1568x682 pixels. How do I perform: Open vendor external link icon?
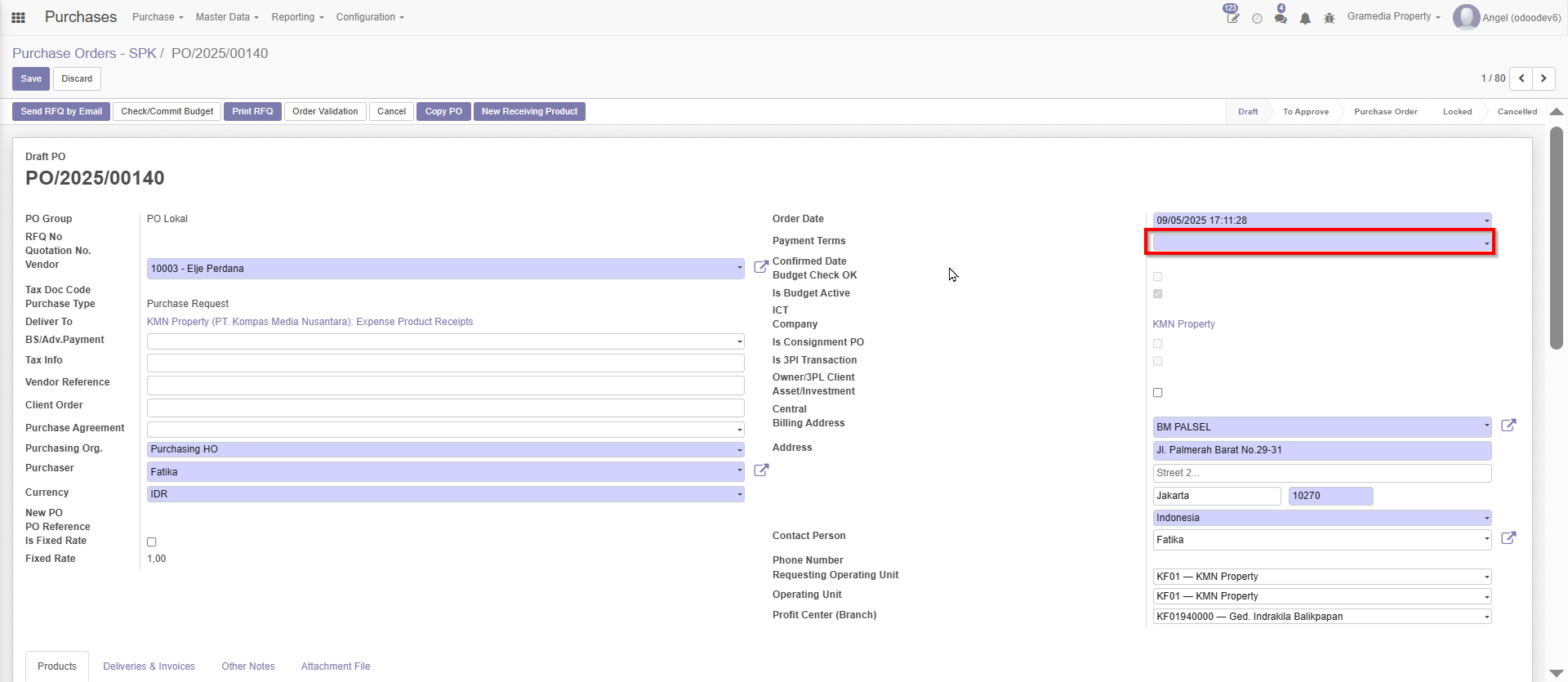(760, 267)
